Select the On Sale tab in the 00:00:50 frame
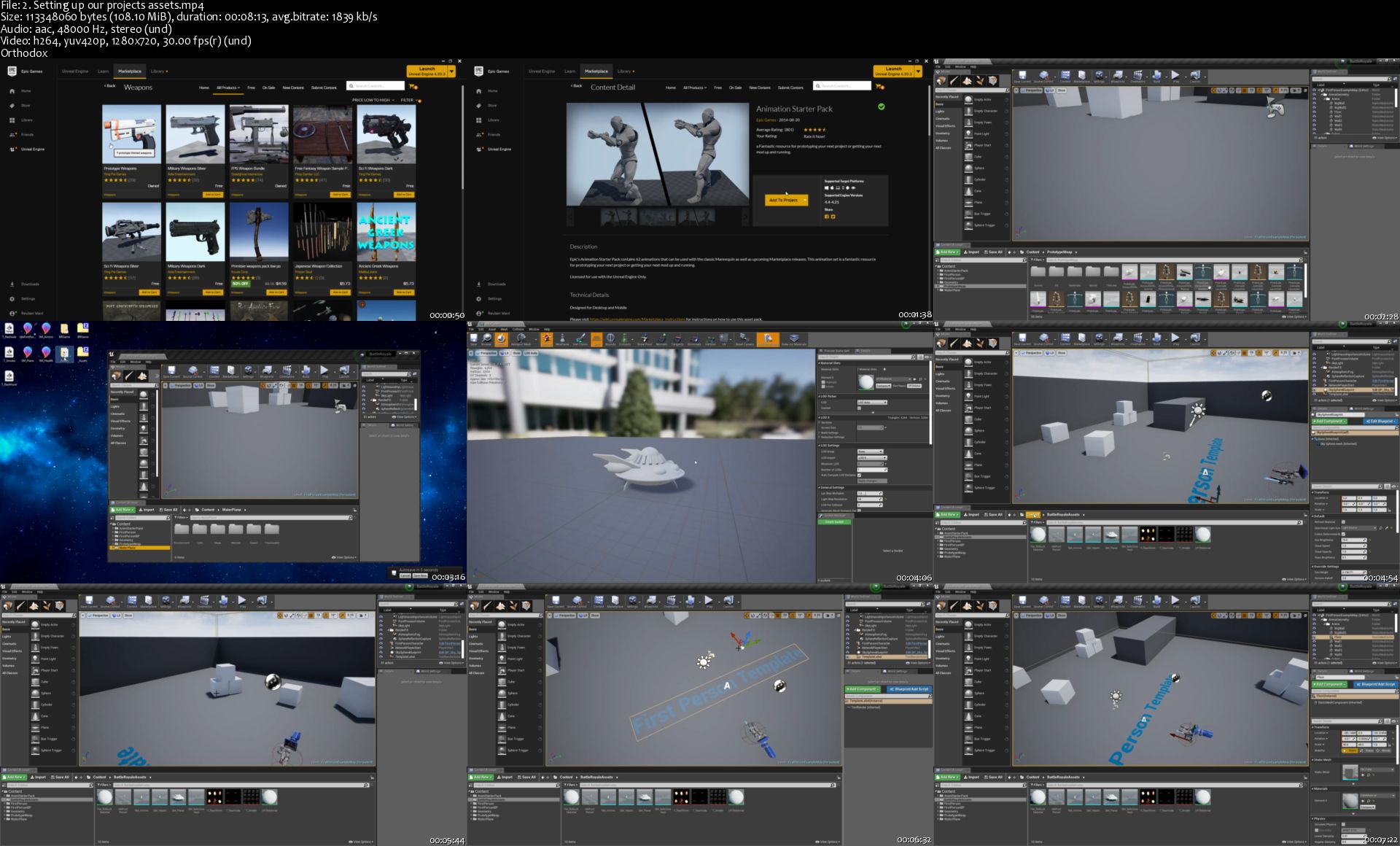1400x846 pixels. 268,88
